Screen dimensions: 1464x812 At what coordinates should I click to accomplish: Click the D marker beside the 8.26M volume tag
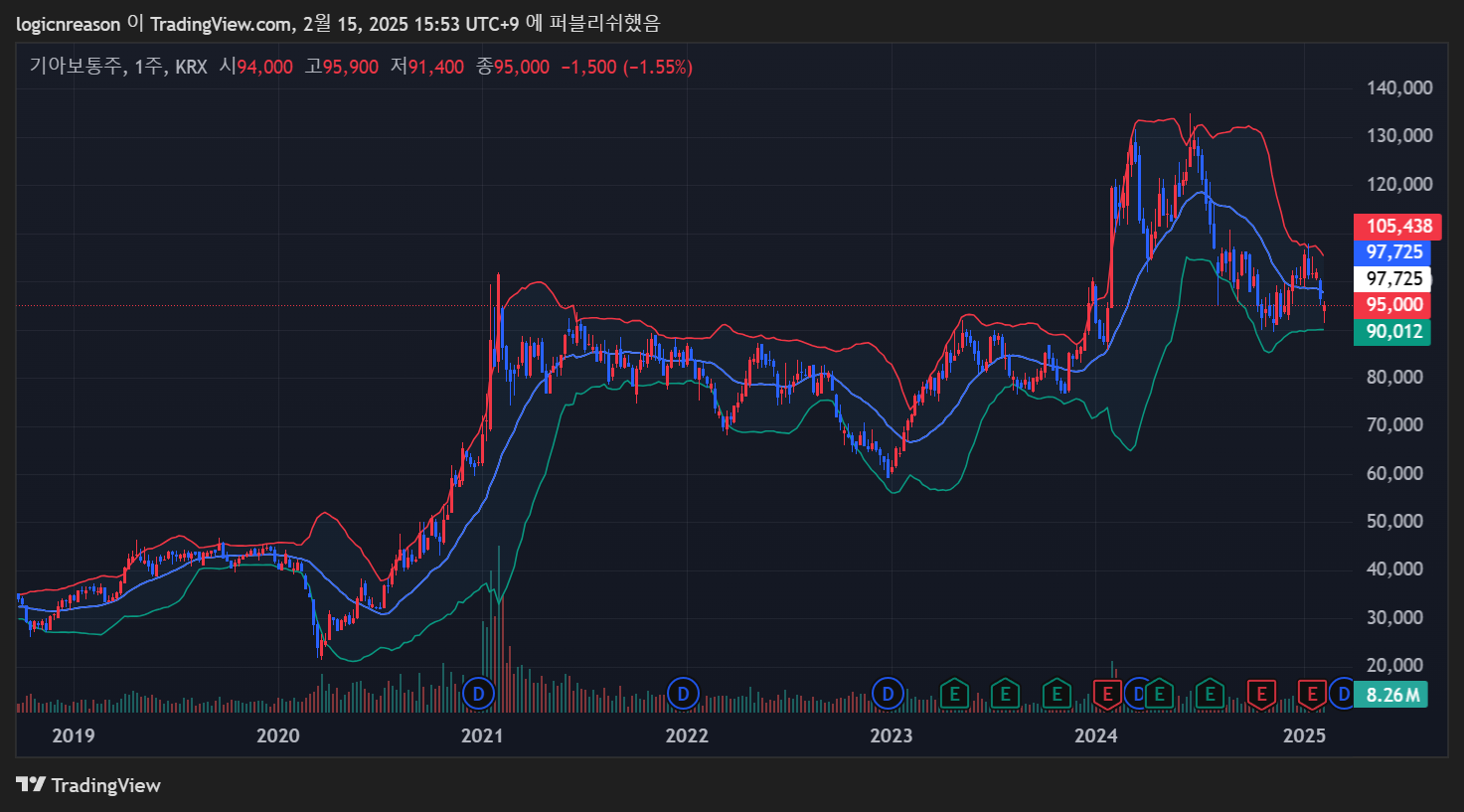tap(1343, 693)
